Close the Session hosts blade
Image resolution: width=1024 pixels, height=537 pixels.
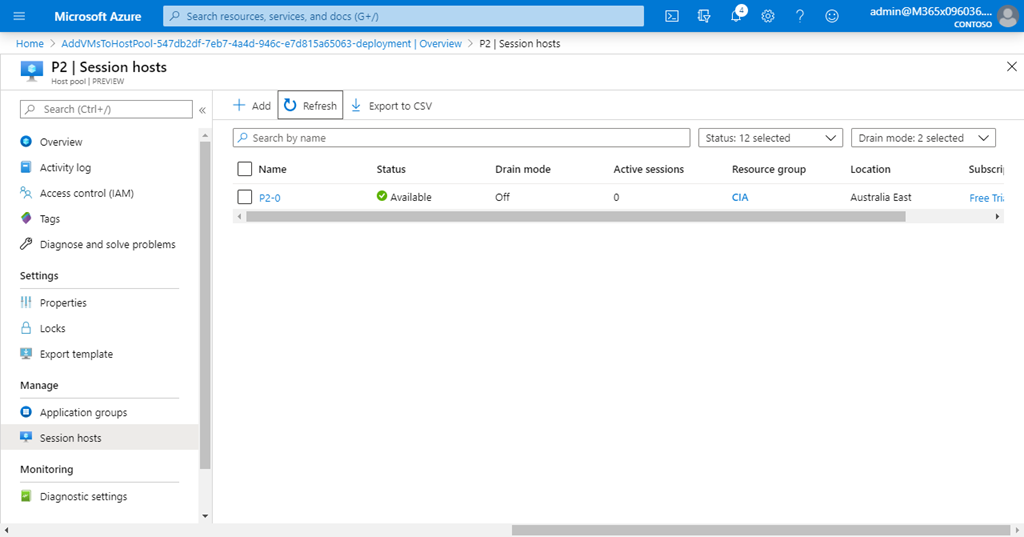1010,66
